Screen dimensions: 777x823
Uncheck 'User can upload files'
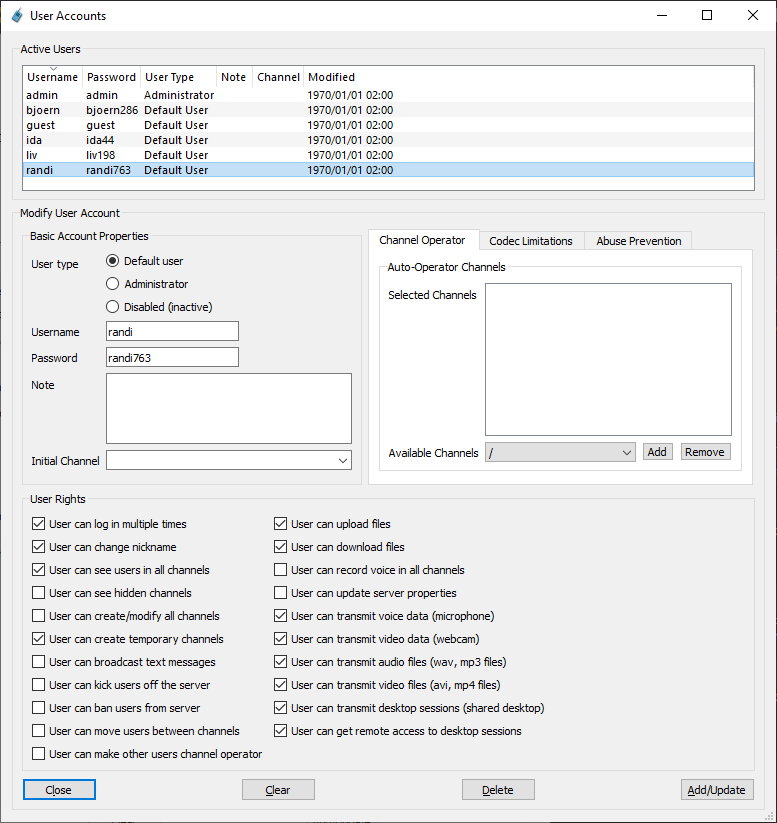[x=281, y=524]
